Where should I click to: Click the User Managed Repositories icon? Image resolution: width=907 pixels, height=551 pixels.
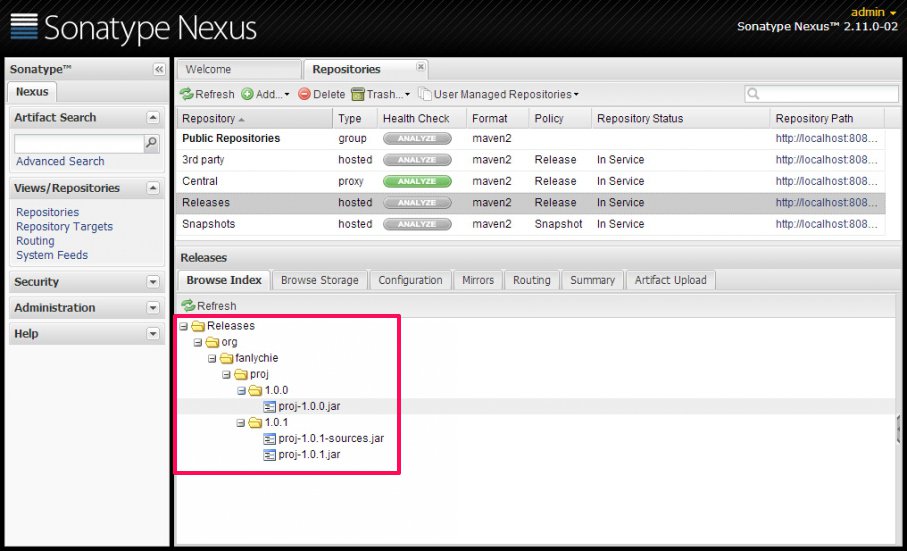coord(425,94)
